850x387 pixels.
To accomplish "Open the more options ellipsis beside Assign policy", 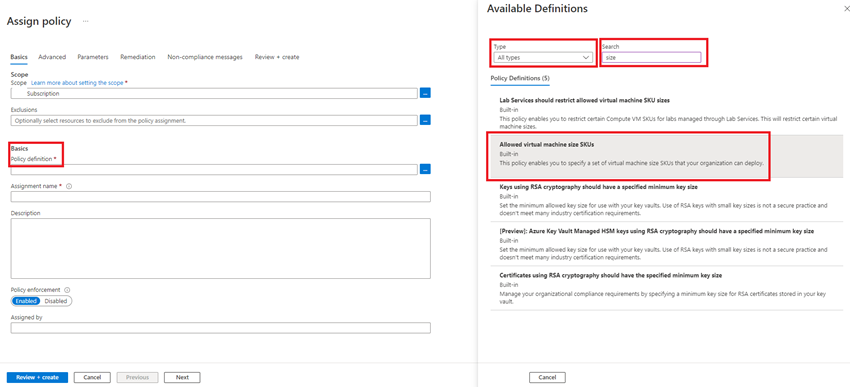I will point(86,21).
